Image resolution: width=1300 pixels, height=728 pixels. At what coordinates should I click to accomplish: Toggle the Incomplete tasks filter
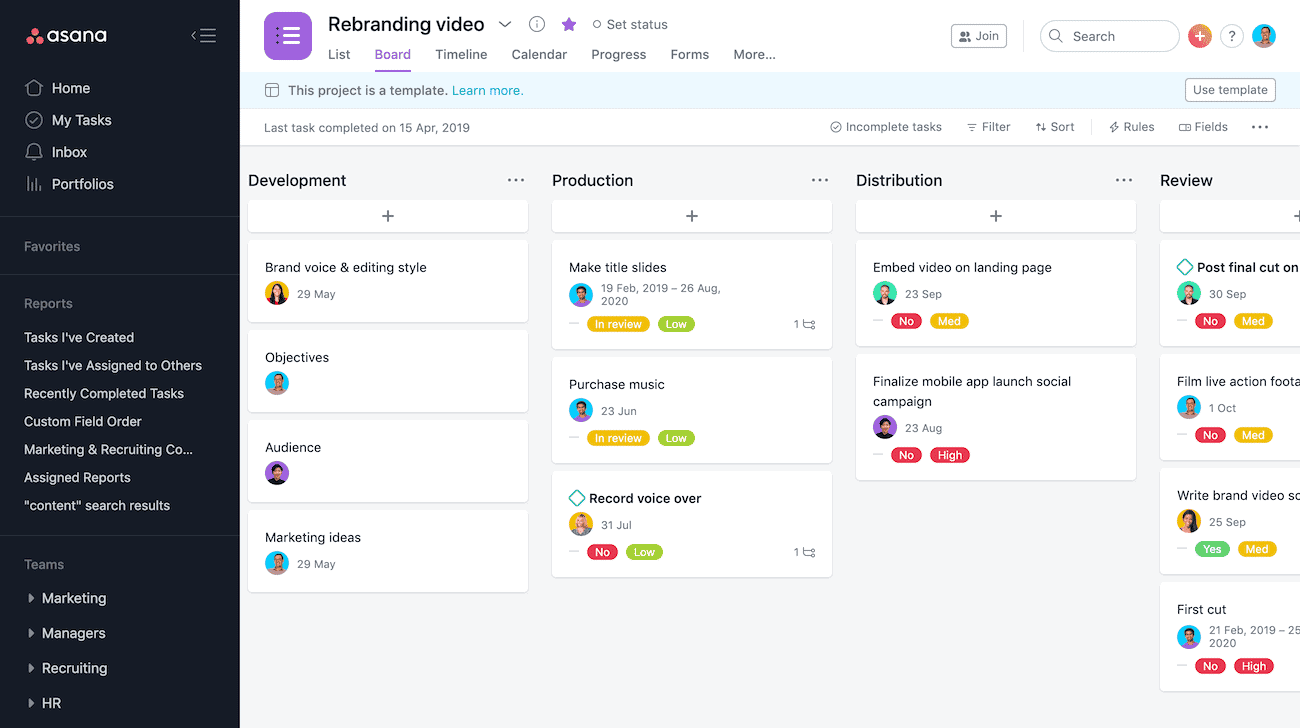click(886, 127)
